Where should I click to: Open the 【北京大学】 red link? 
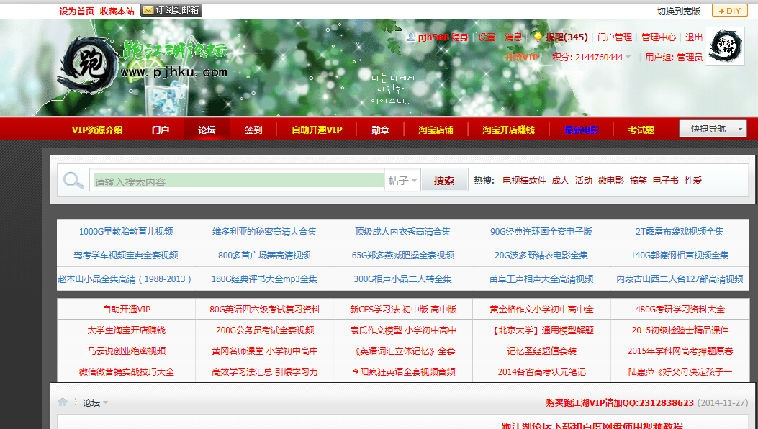click(541, 330)
